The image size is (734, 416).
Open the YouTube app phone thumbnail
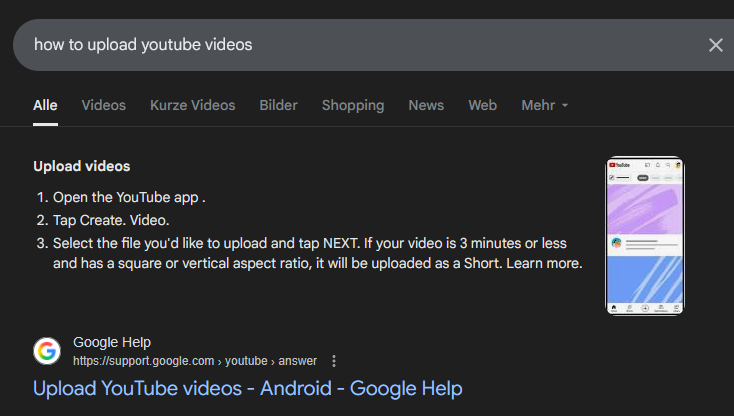click(645, 236)
